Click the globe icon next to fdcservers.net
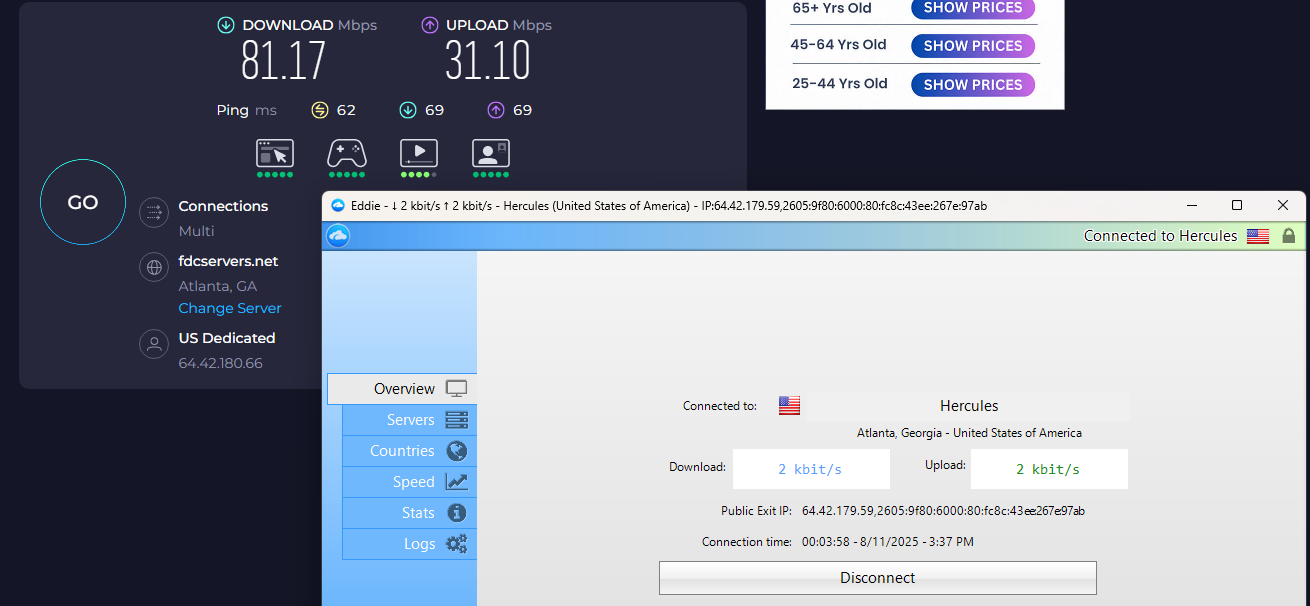 click(x=154, y=268)
